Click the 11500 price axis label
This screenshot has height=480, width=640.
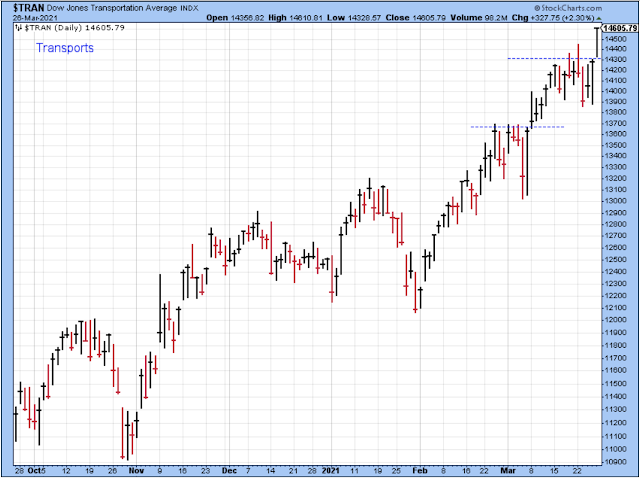pyautogui.click(x=614, y=384)
